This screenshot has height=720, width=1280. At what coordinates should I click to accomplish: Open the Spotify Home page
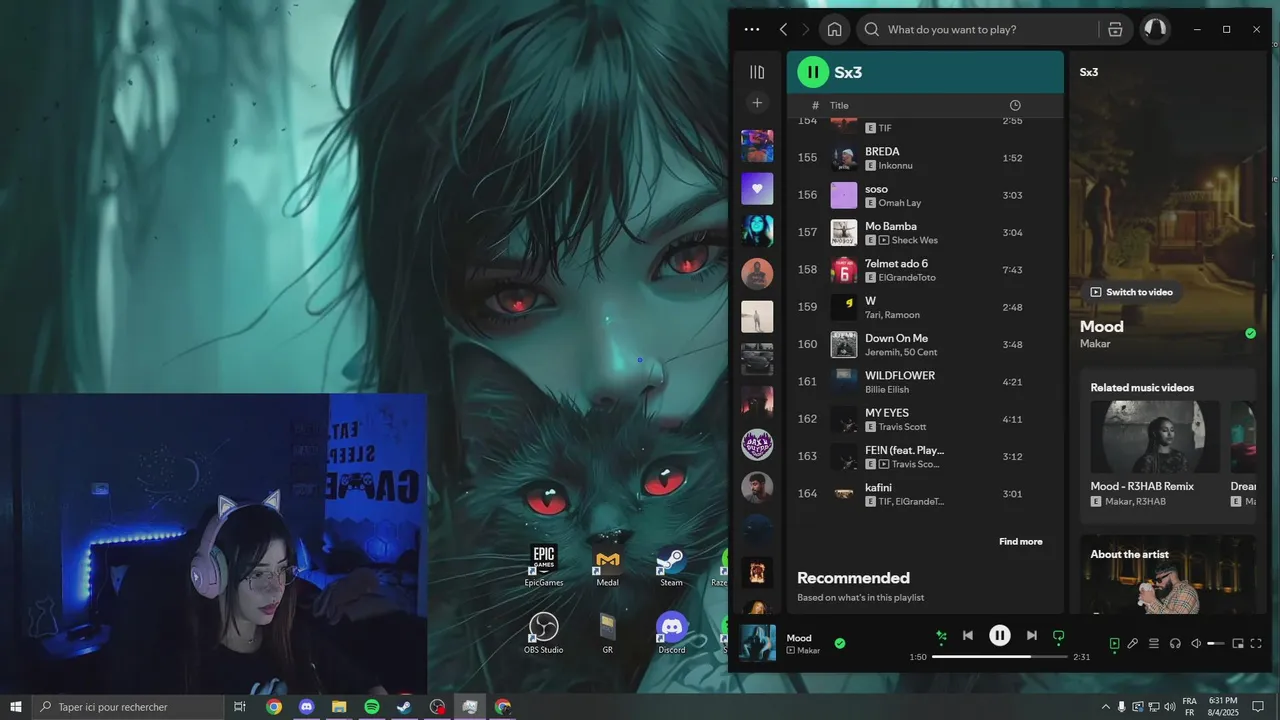(834, 29)
